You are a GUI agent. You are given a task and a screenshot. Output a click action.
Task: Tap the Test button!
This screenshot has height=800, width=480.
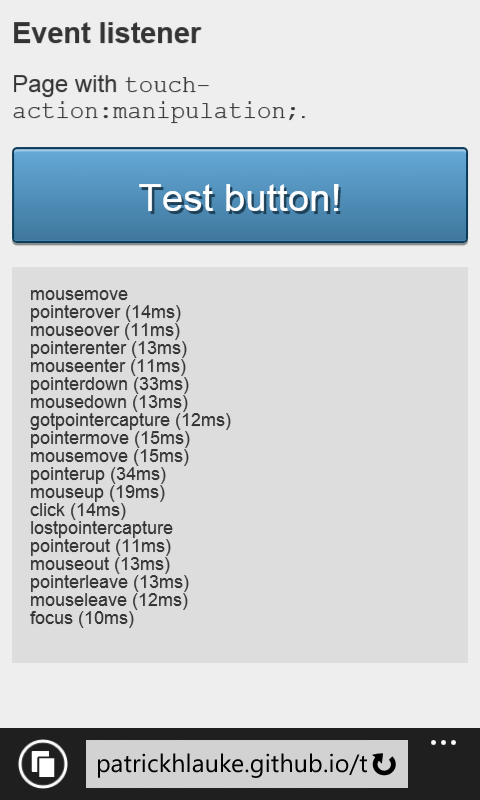point(240,195)
